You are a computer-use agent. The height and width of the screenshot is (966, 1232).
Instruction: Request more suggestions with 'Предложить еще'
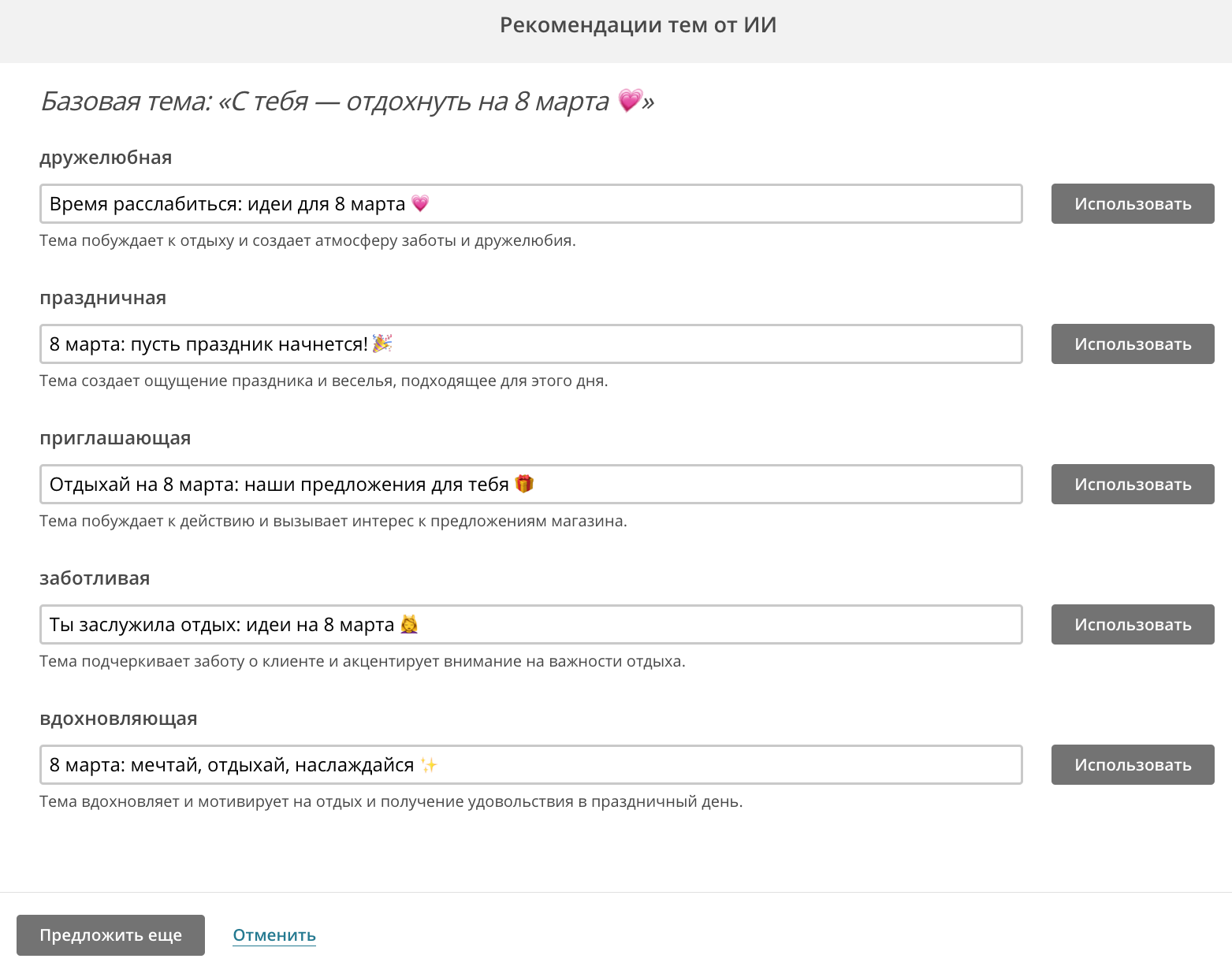click(x=110, y=935)
